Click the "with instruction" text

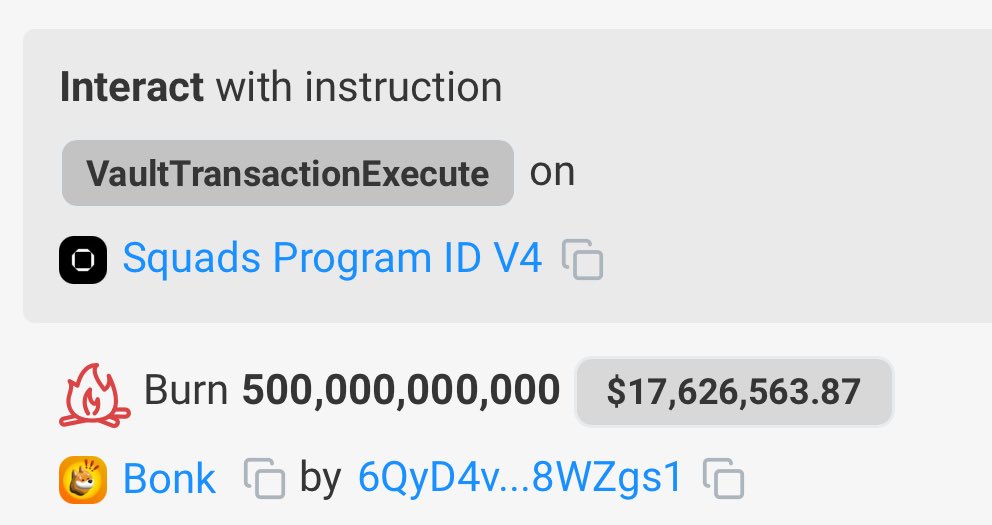click(x=359, y=87)
